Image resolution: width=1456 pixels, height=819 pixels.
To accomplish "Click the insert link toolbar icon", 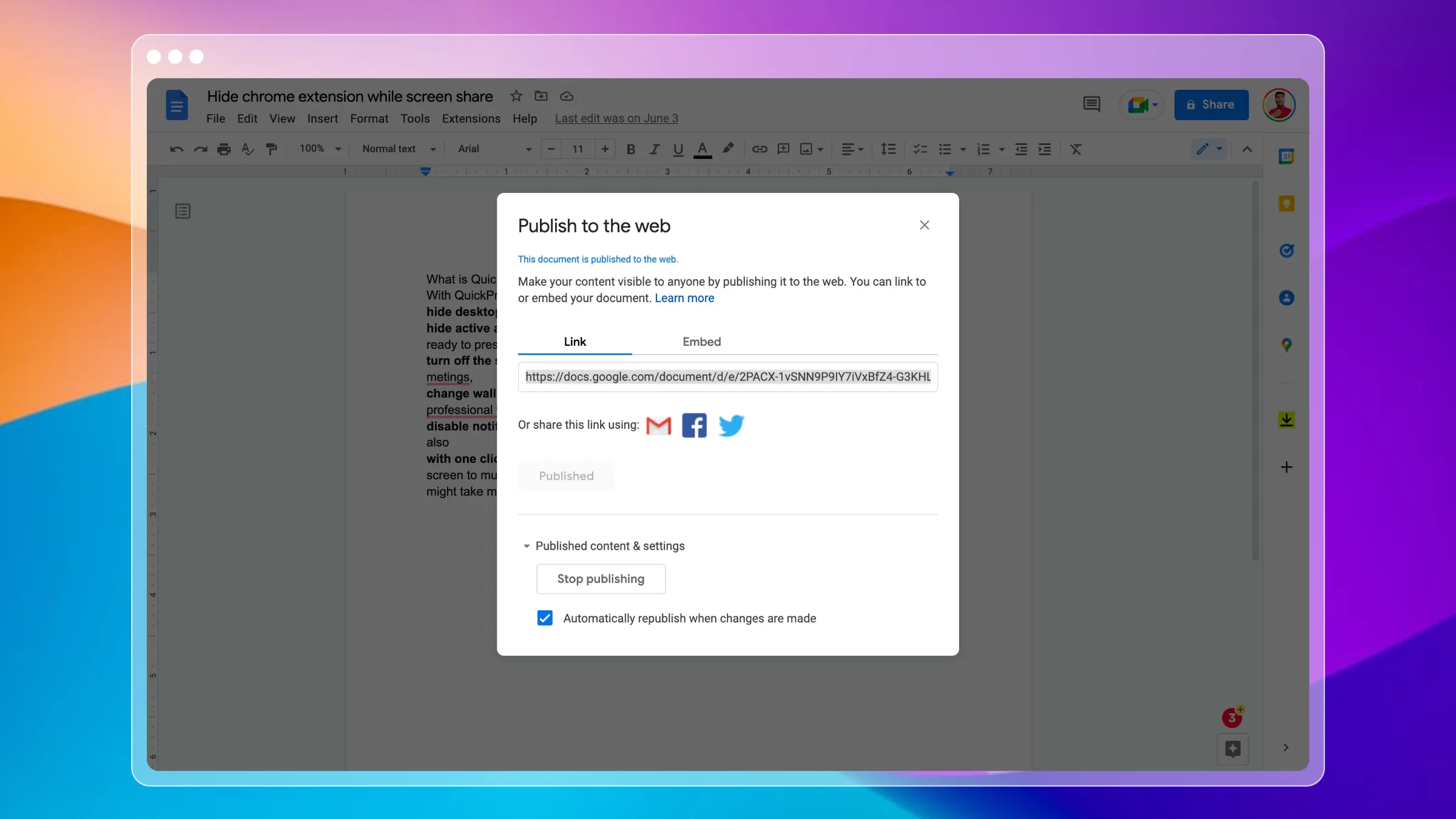I will click(760, 149).
